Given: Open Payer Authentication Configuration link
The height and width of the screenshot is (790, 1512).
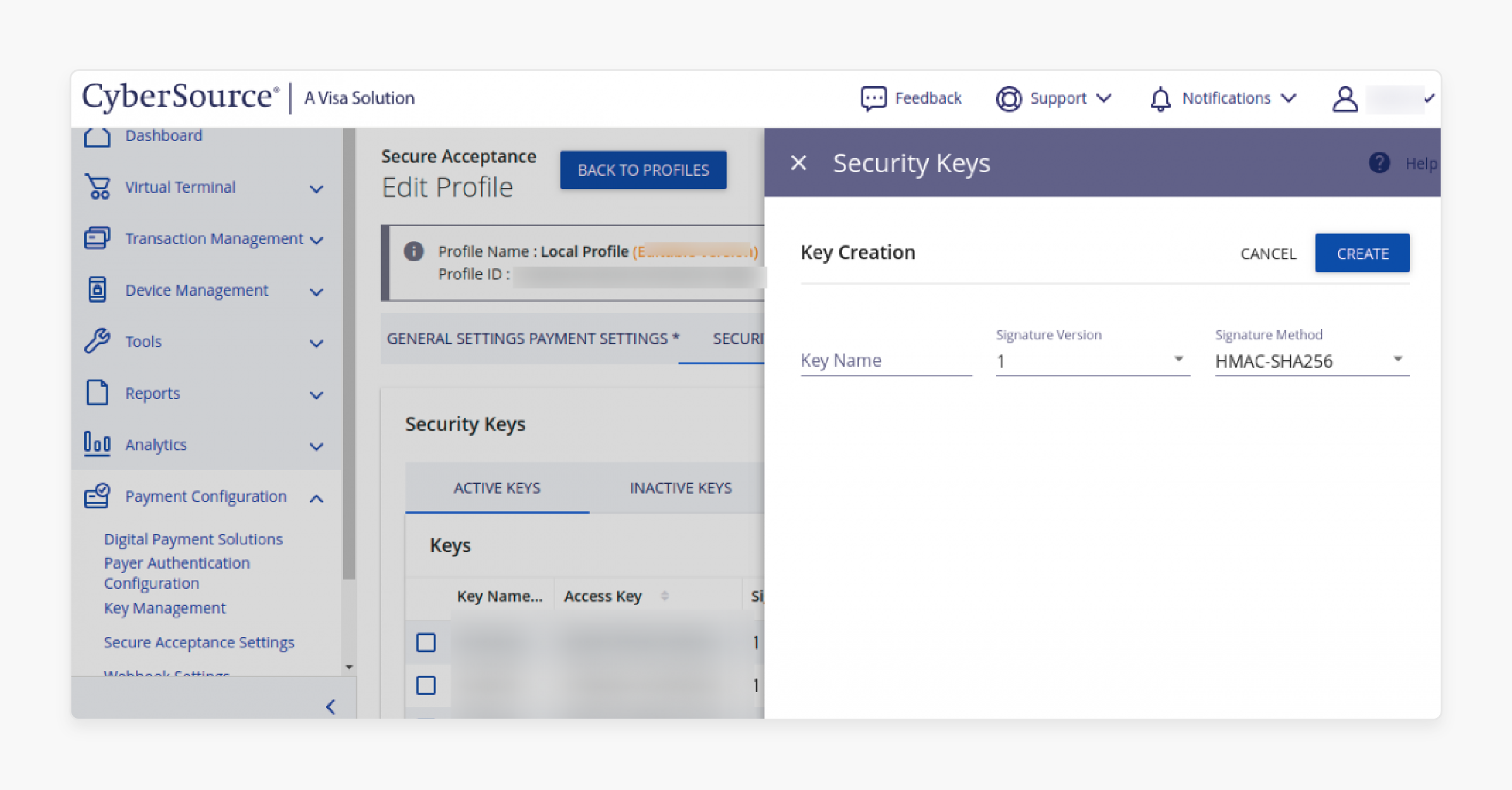Looking at the screenshot, I should (177, 573).
